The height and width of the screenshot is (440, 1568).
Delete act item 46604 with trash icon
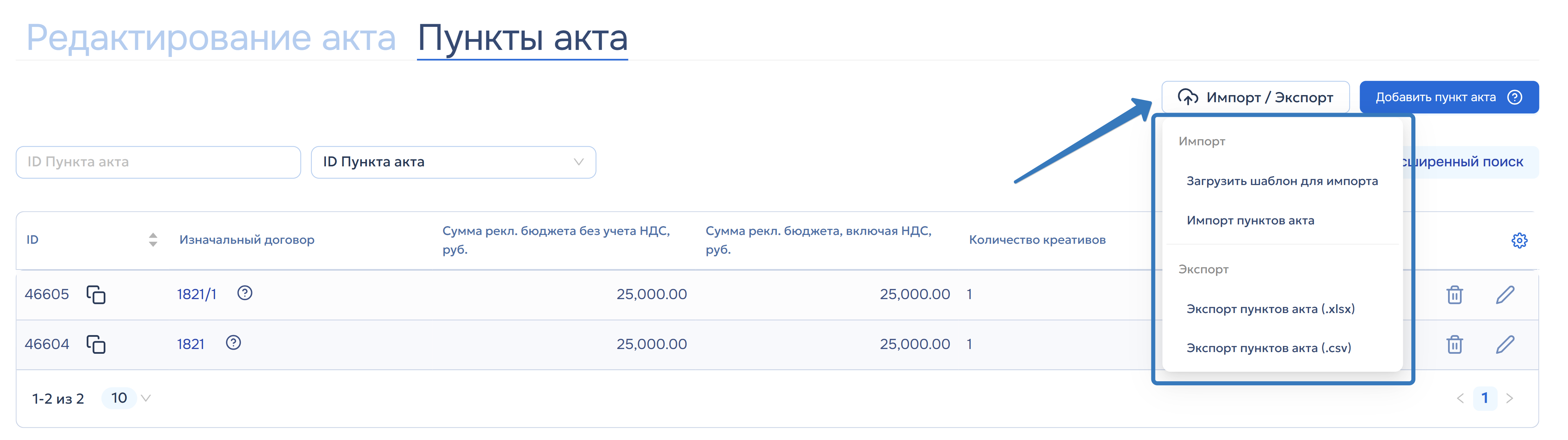tap(1455, 345)
